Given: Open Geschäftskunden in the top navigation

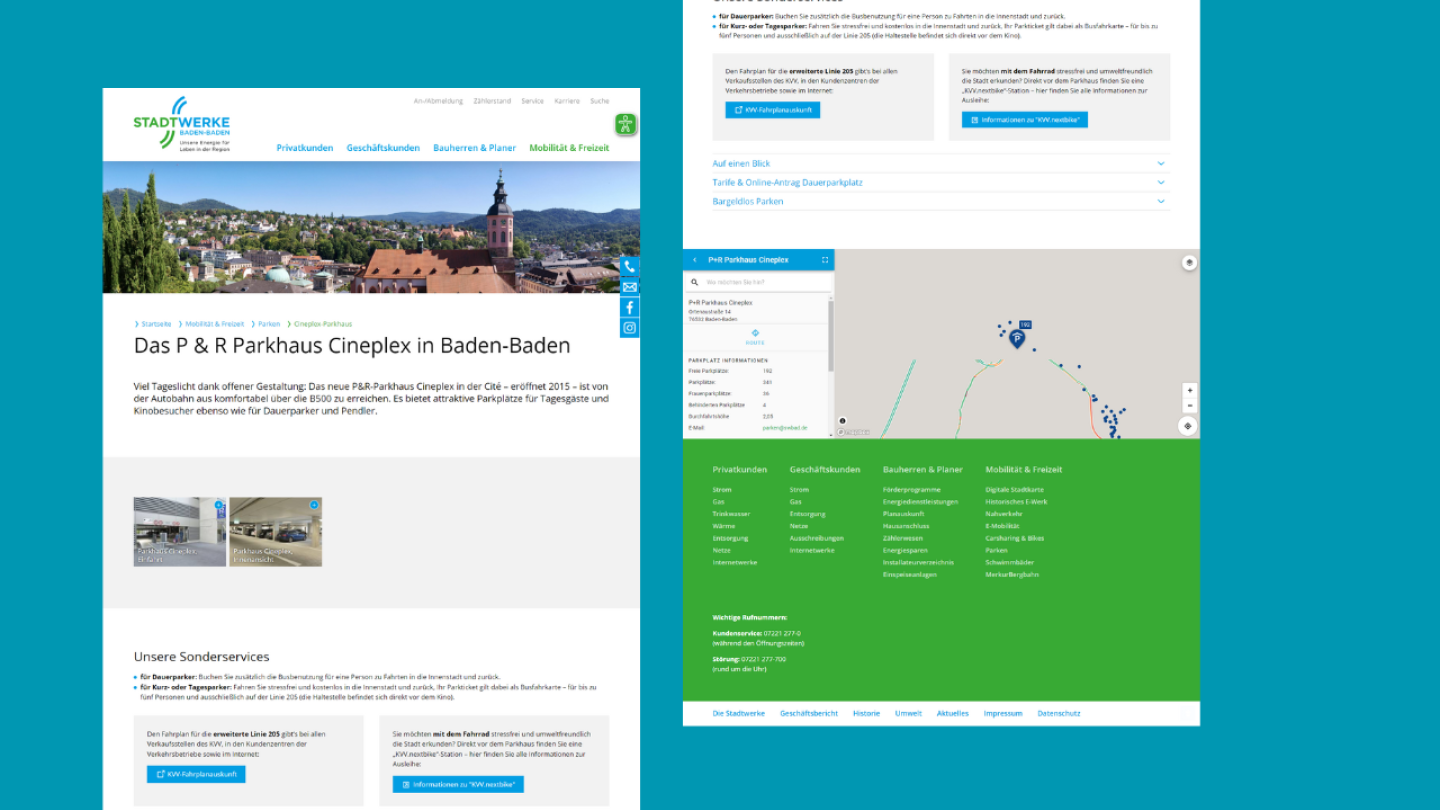Looking at the screenshot, I should click(x=383, y=148).
